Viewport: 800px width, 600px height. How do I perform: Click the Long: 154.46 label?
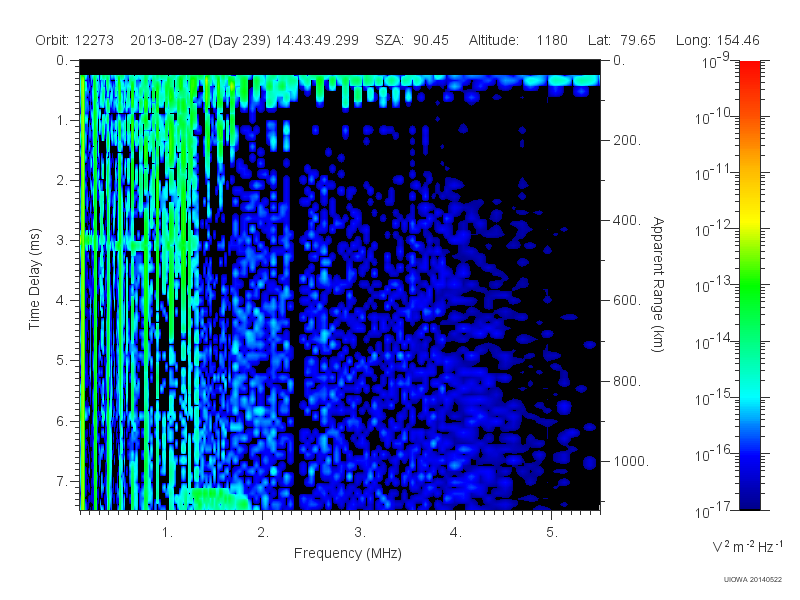717,40
